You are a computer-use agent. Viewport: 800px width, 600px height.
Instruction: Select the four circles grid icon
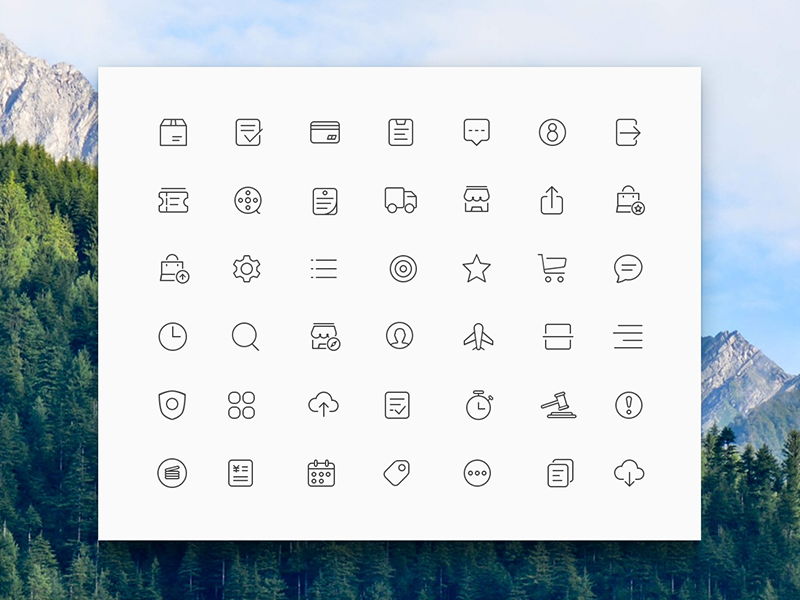[241, 405]
